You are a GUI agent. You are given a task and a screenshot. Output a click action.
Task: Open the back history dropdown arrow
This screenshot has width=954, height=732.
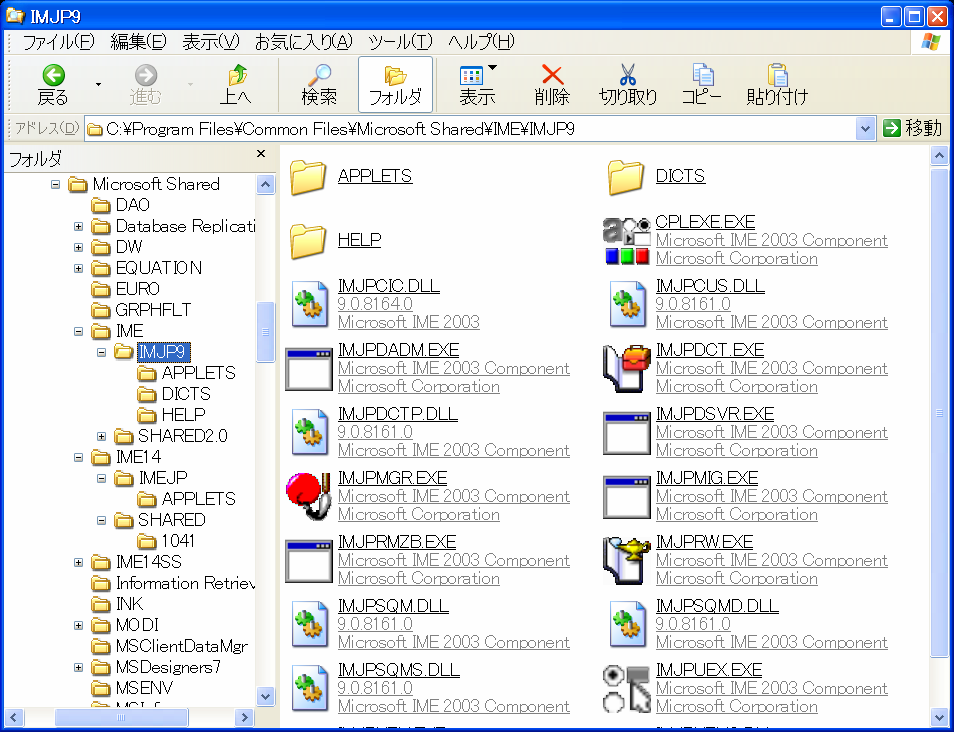98,85
